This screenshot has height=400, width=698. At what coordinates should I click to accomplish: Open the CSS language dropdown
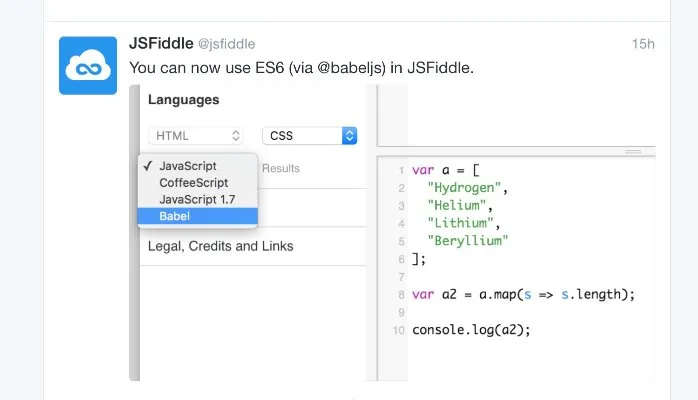310,136
